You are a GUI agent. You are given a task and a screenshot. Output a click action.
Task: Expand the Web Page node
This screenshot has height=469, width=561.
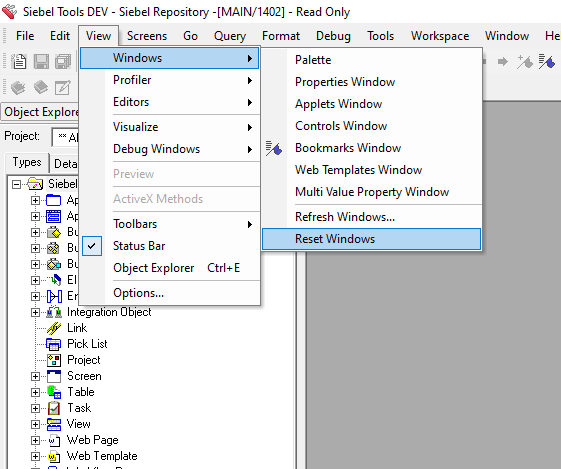click(35, 440)
